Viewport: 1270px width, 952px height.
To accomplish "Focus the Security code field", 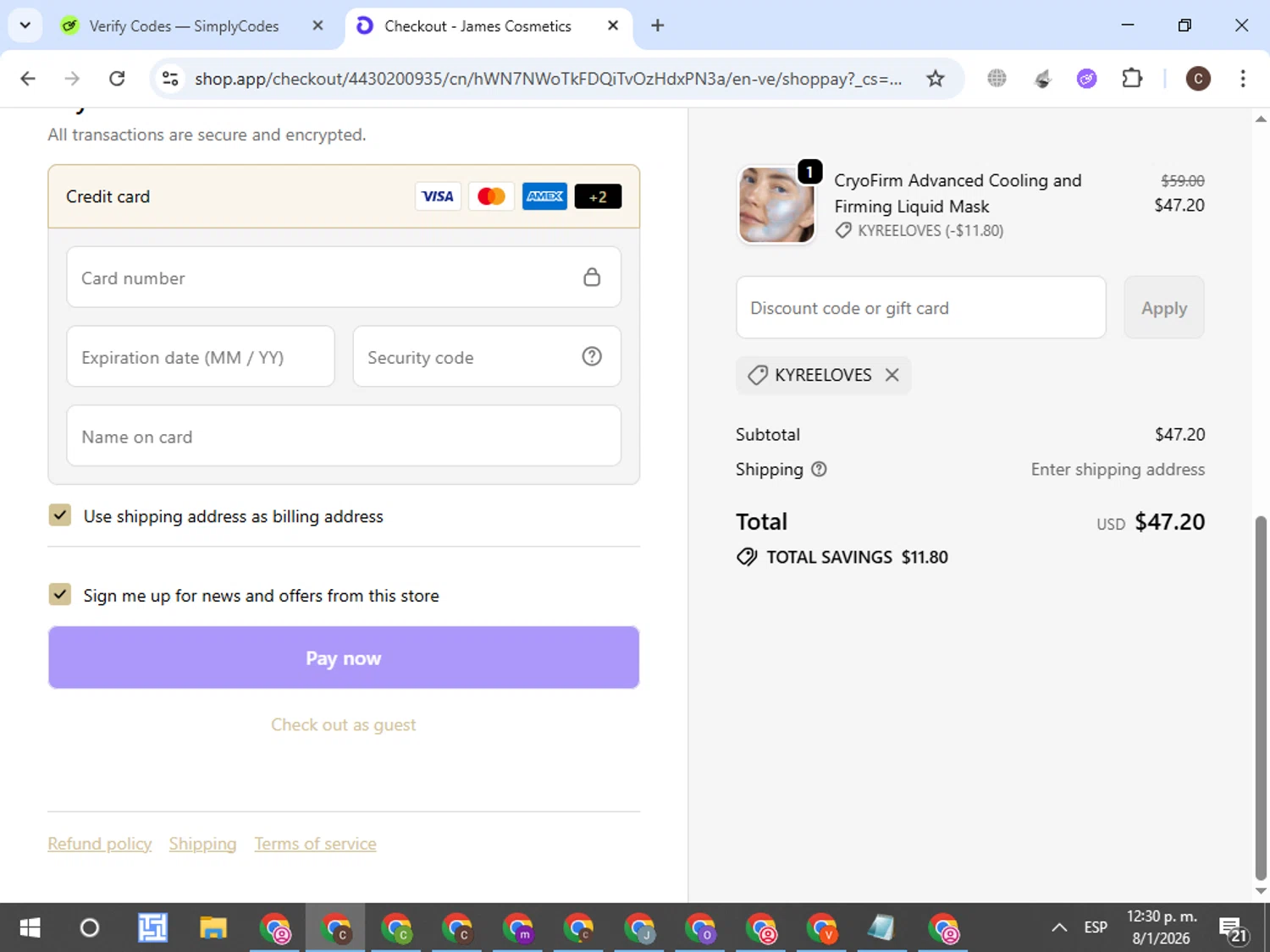I will tap(487, 357).
